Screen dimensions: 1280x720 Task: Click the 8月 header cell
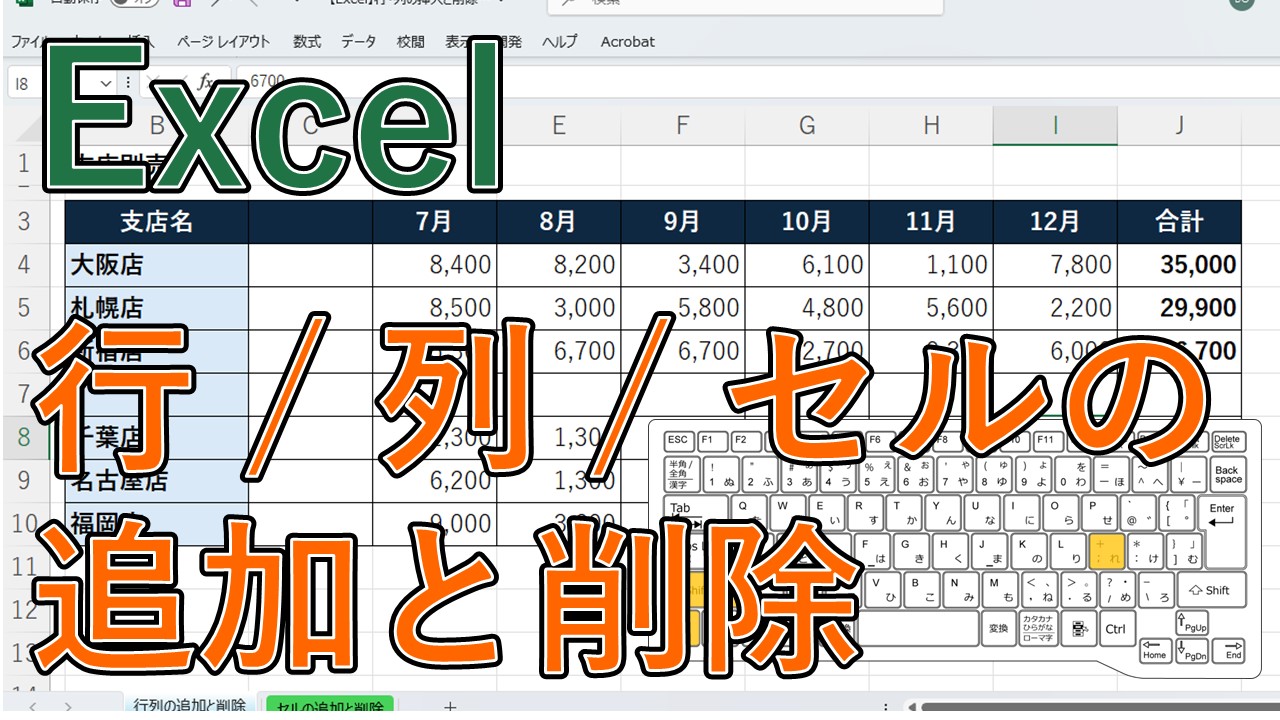559,221
